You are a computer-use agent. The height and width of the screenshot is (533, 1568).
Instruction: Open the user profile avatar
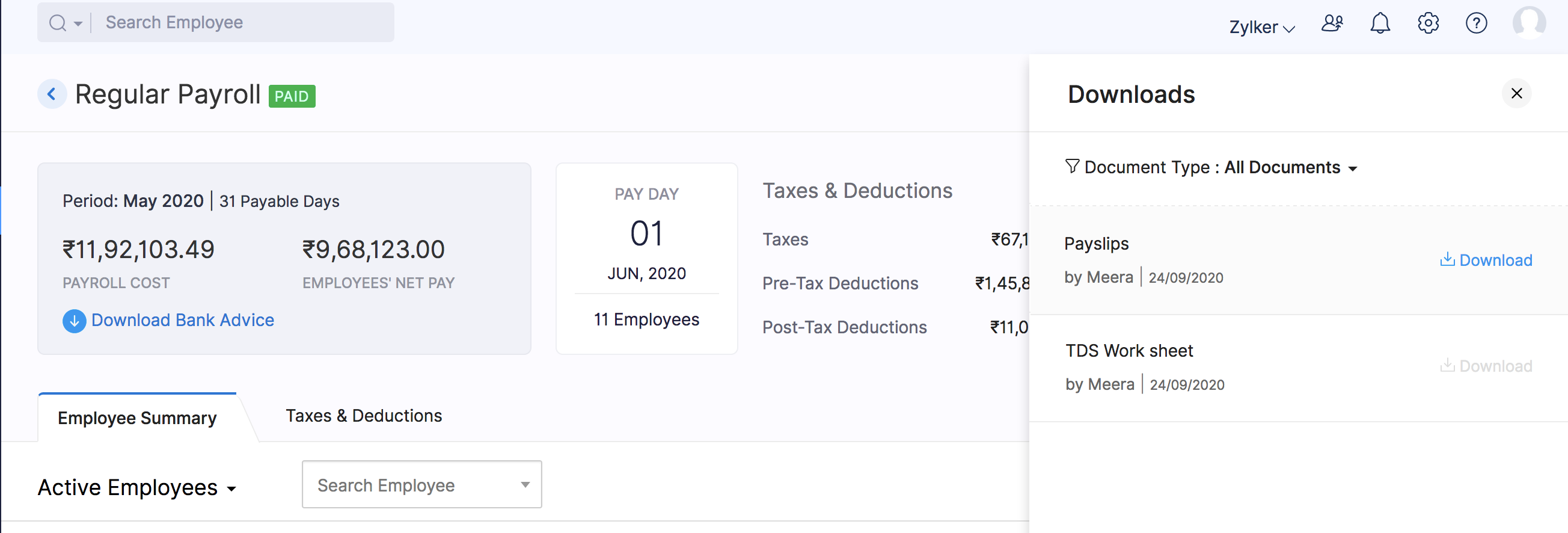point(1529,22)
